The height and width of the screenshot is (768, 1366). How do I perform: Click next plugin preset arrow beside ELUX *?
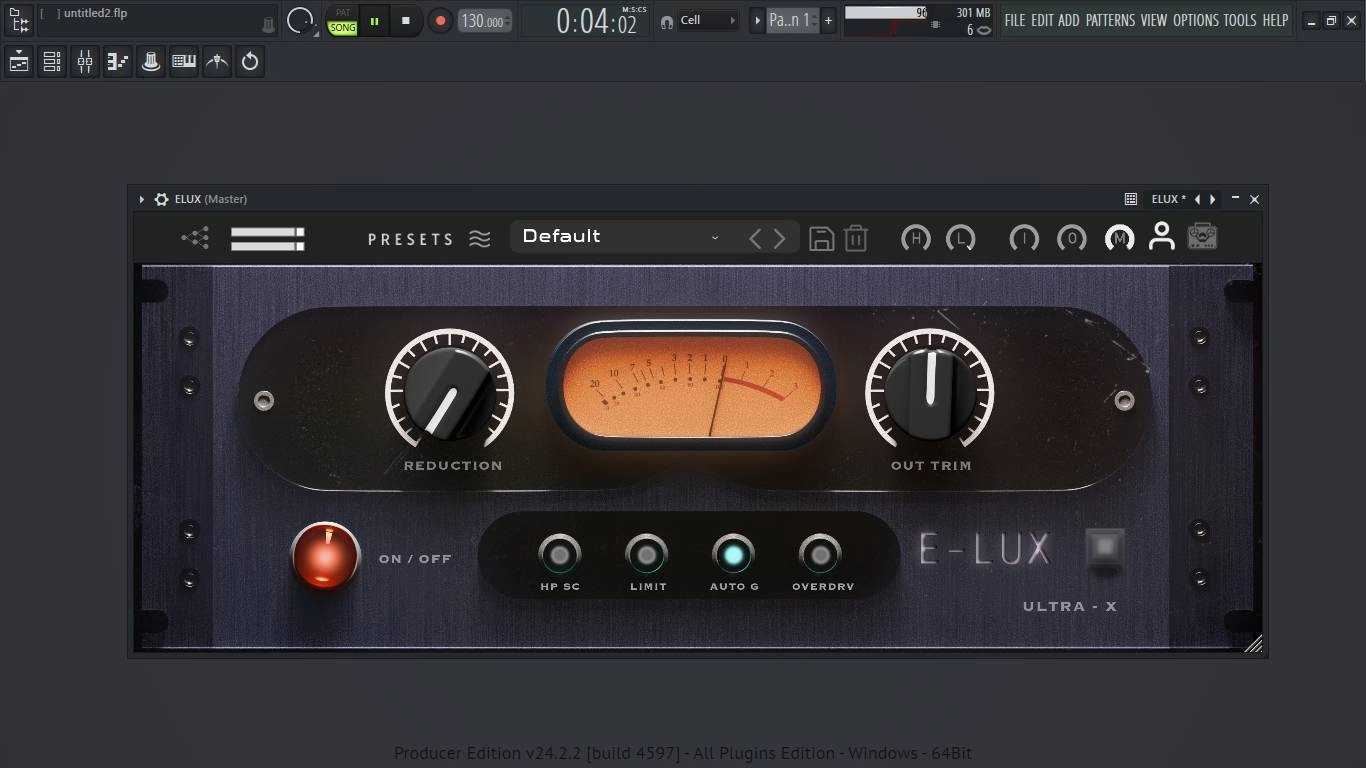[x=1213, y=199]
